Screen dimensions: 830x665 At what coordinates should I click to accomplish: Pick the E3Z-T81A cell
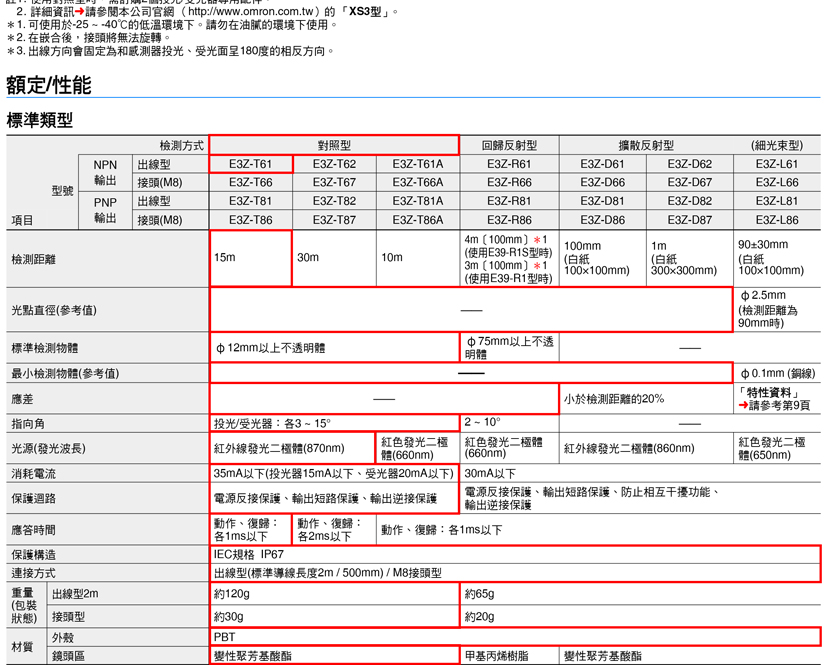coord(418,201)
